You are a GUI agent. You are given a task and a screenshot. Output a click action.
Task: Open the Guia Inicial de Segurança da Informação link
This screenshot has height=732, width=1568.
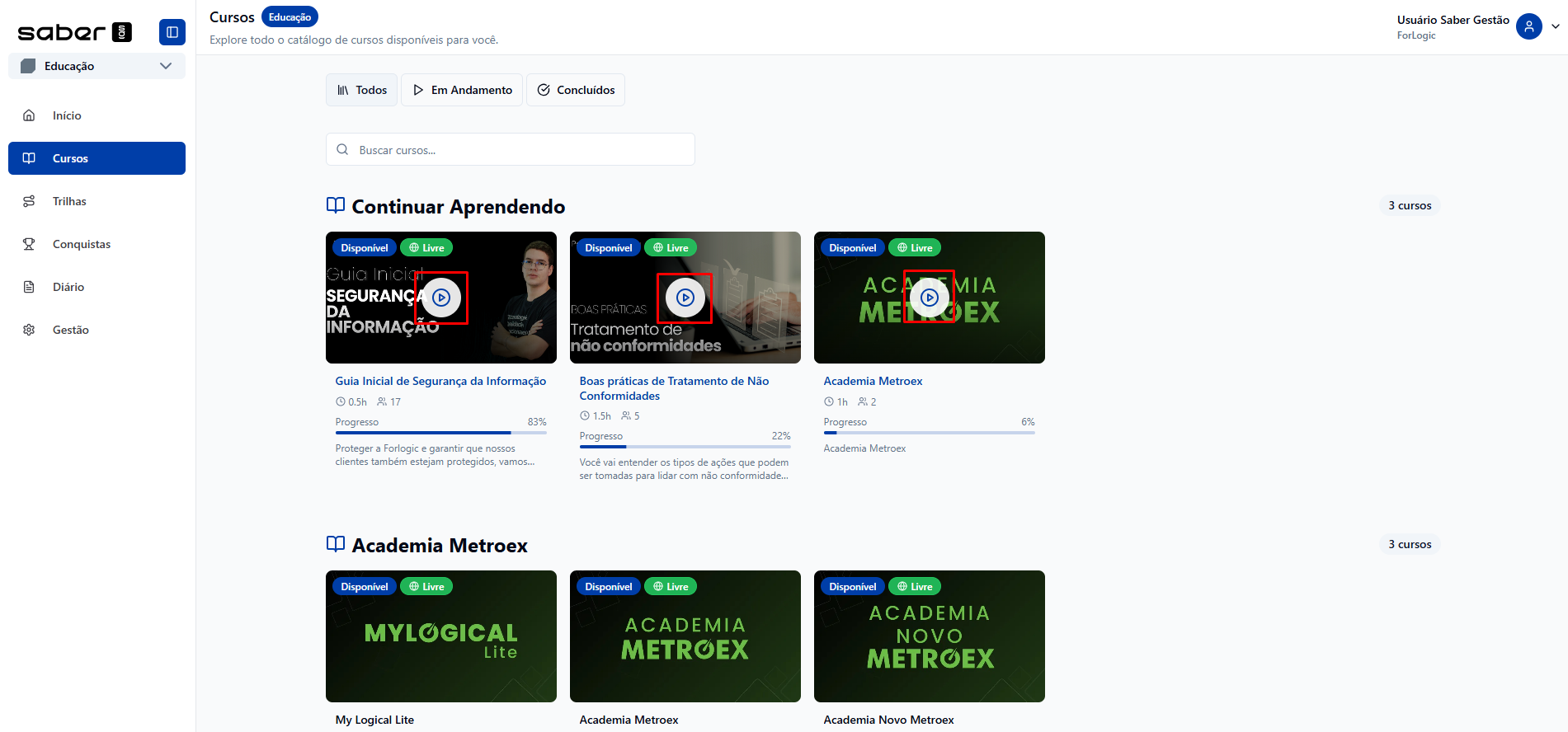click(440, 381)
